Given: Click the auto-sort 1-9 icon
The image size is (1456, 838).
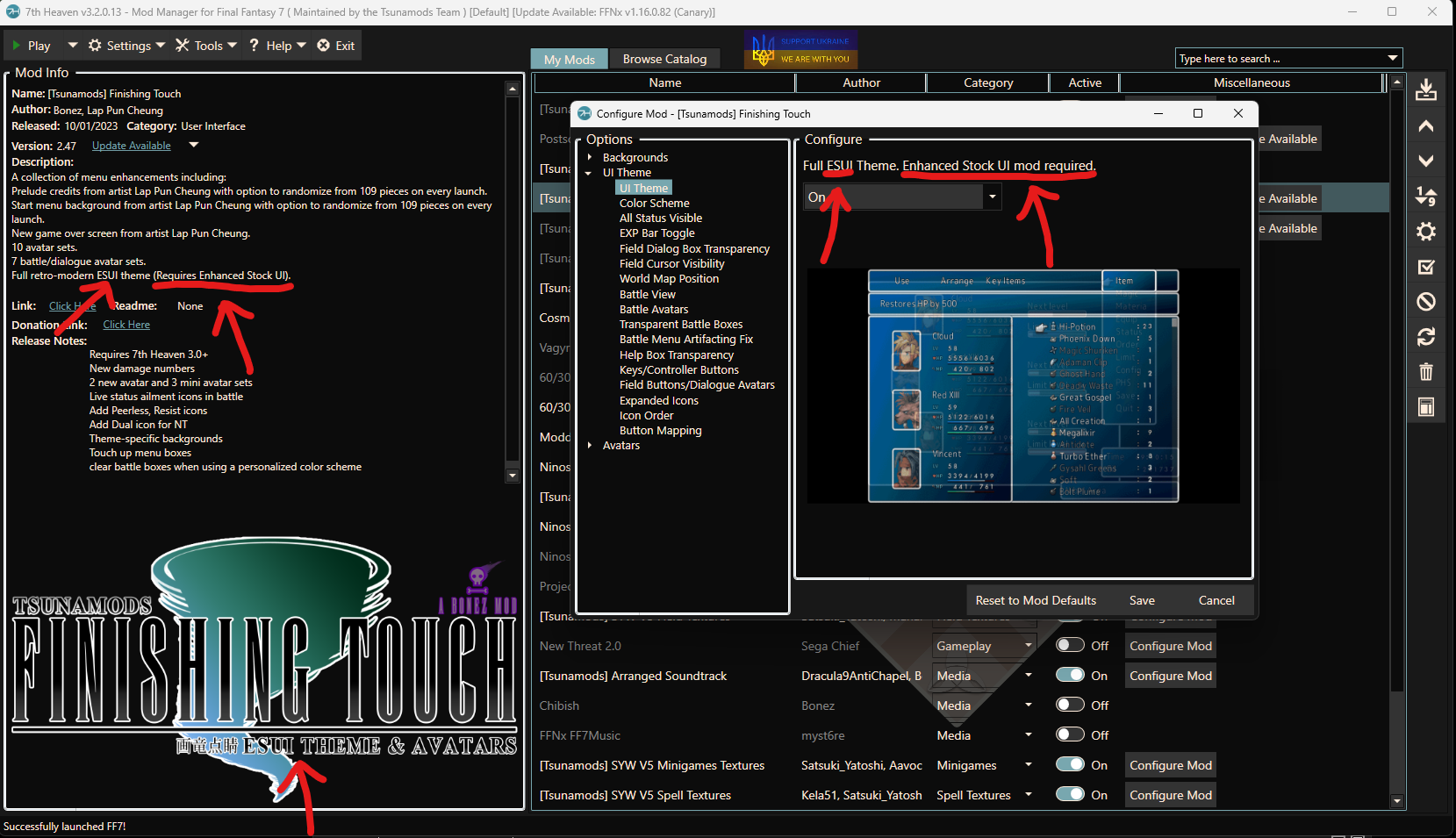Looking at the screenshot, I should pos(1426,196).
